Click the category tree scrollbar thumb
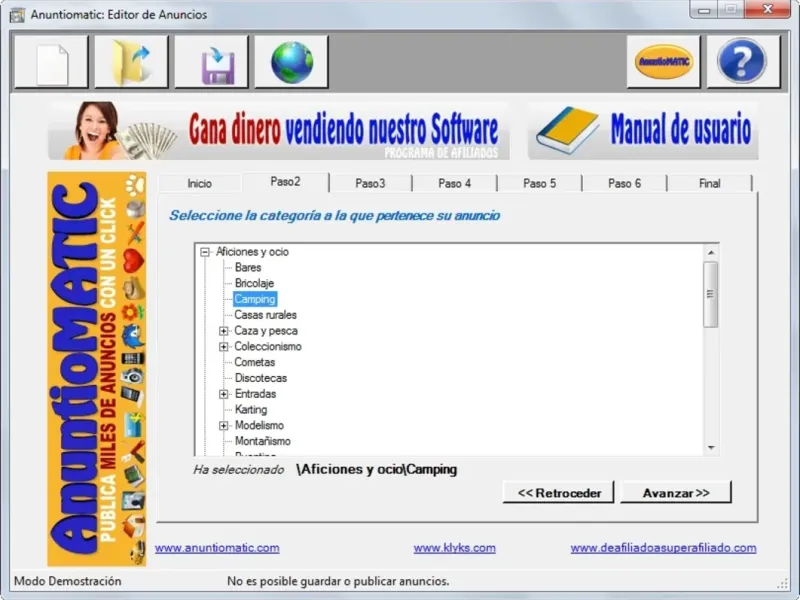Screen dimensions: 800x600 click(x=711, y=294)
